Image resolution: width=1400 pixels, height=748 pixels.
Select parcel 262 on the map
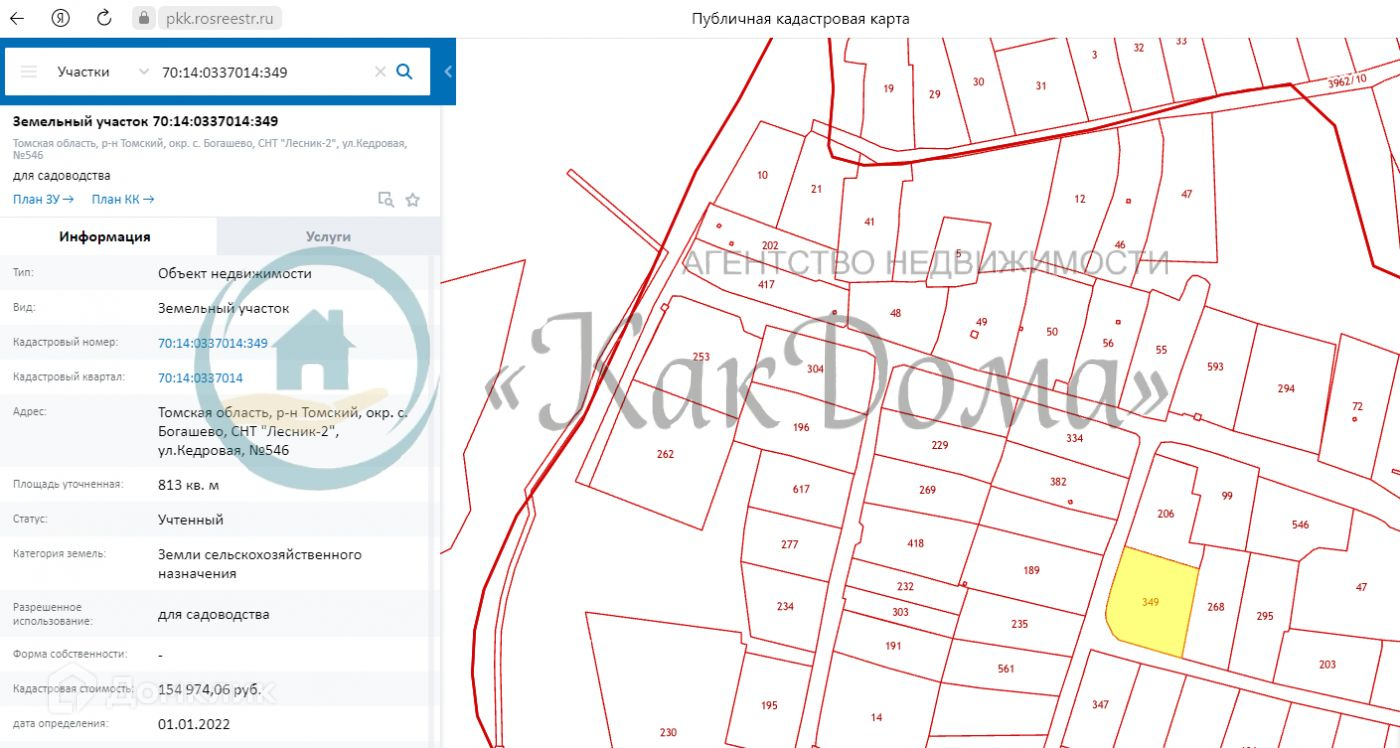click(665, 454)
